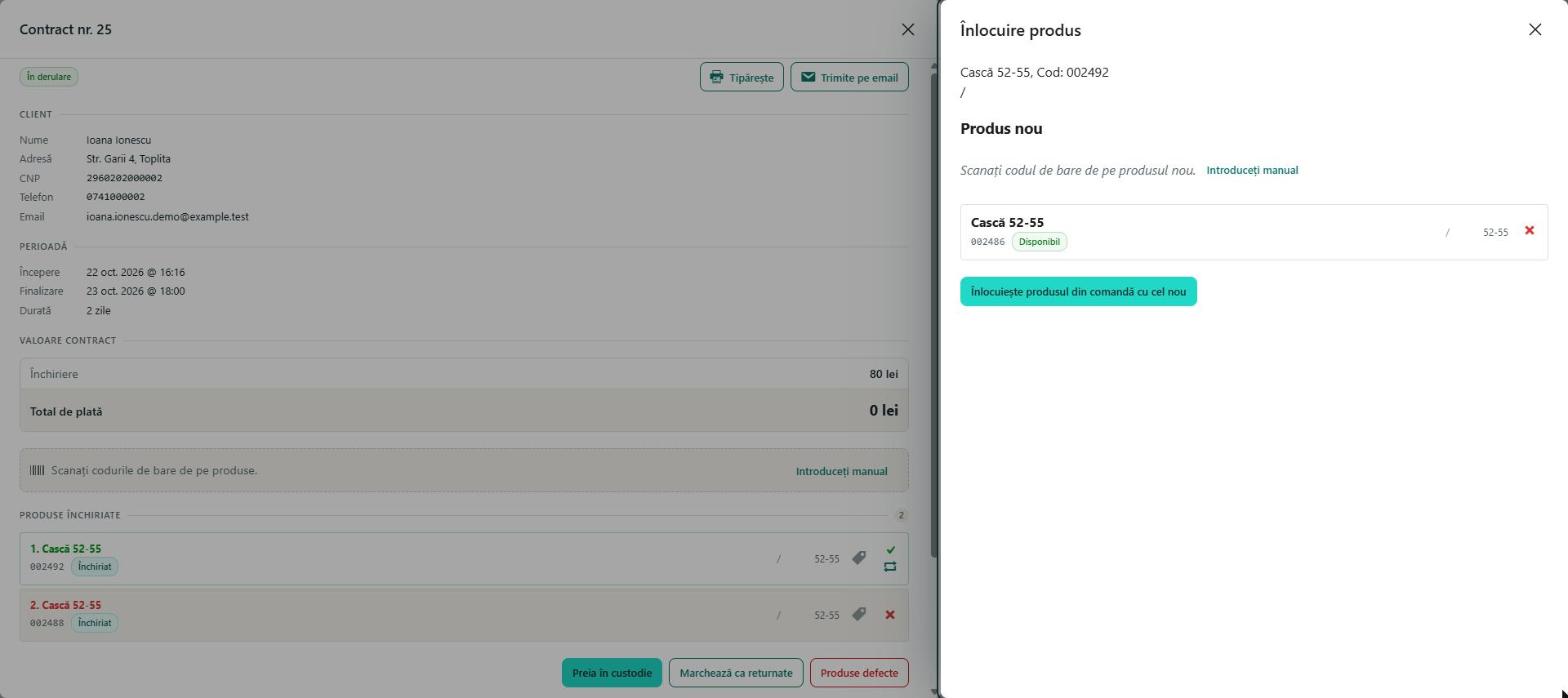This screenshot has width=1568, height=698.
Task: Open manual entry in replacement panel
Action: click(1252, 170)
